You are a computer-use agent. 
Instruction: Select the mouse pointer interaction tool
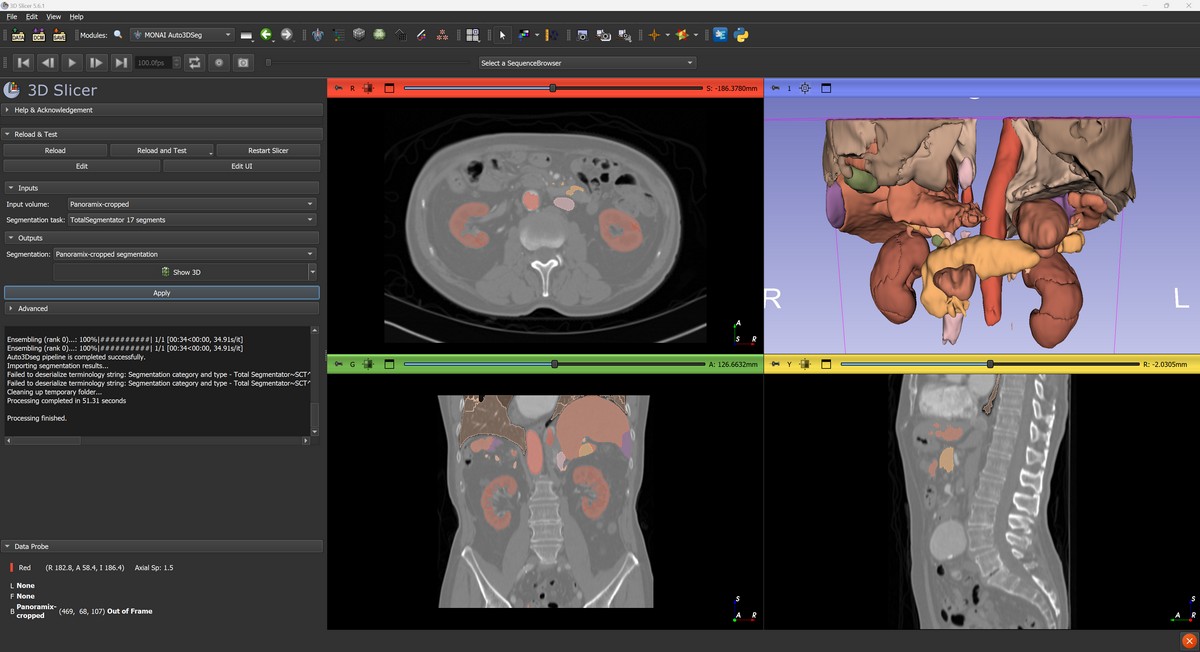point(502,35)
